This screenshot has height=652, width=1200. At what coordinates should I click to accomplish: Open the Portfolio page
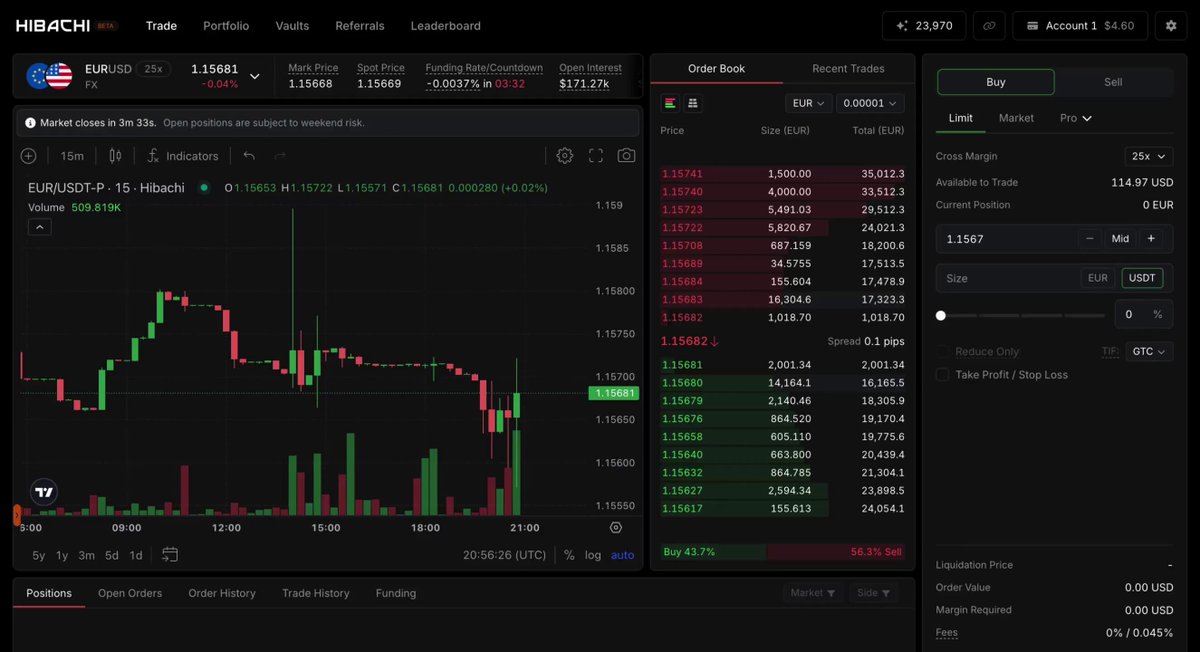[x=226, y=26]
